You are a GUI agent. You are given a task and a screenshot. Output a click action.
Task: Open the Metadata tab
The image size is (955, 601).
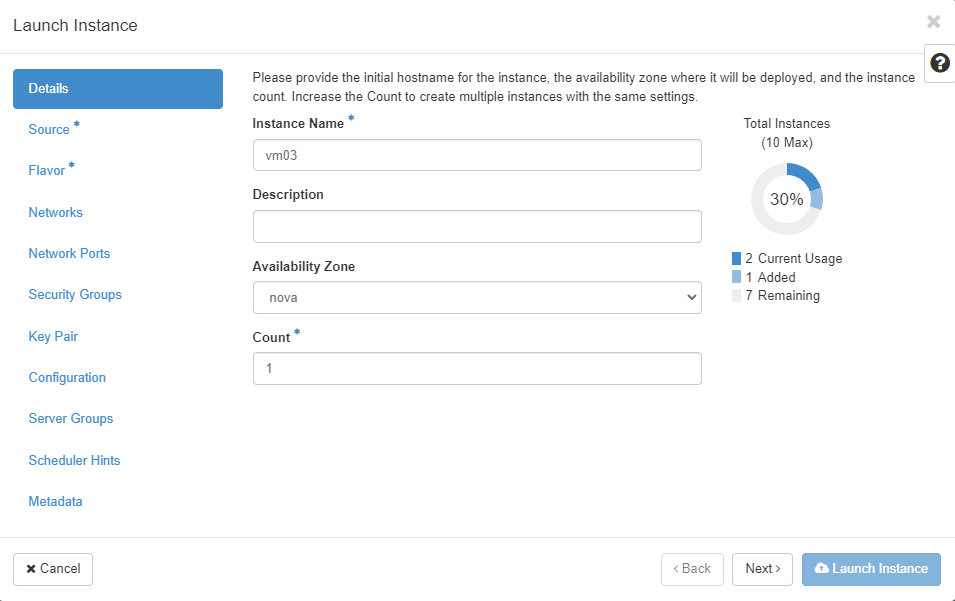(56, 502)
